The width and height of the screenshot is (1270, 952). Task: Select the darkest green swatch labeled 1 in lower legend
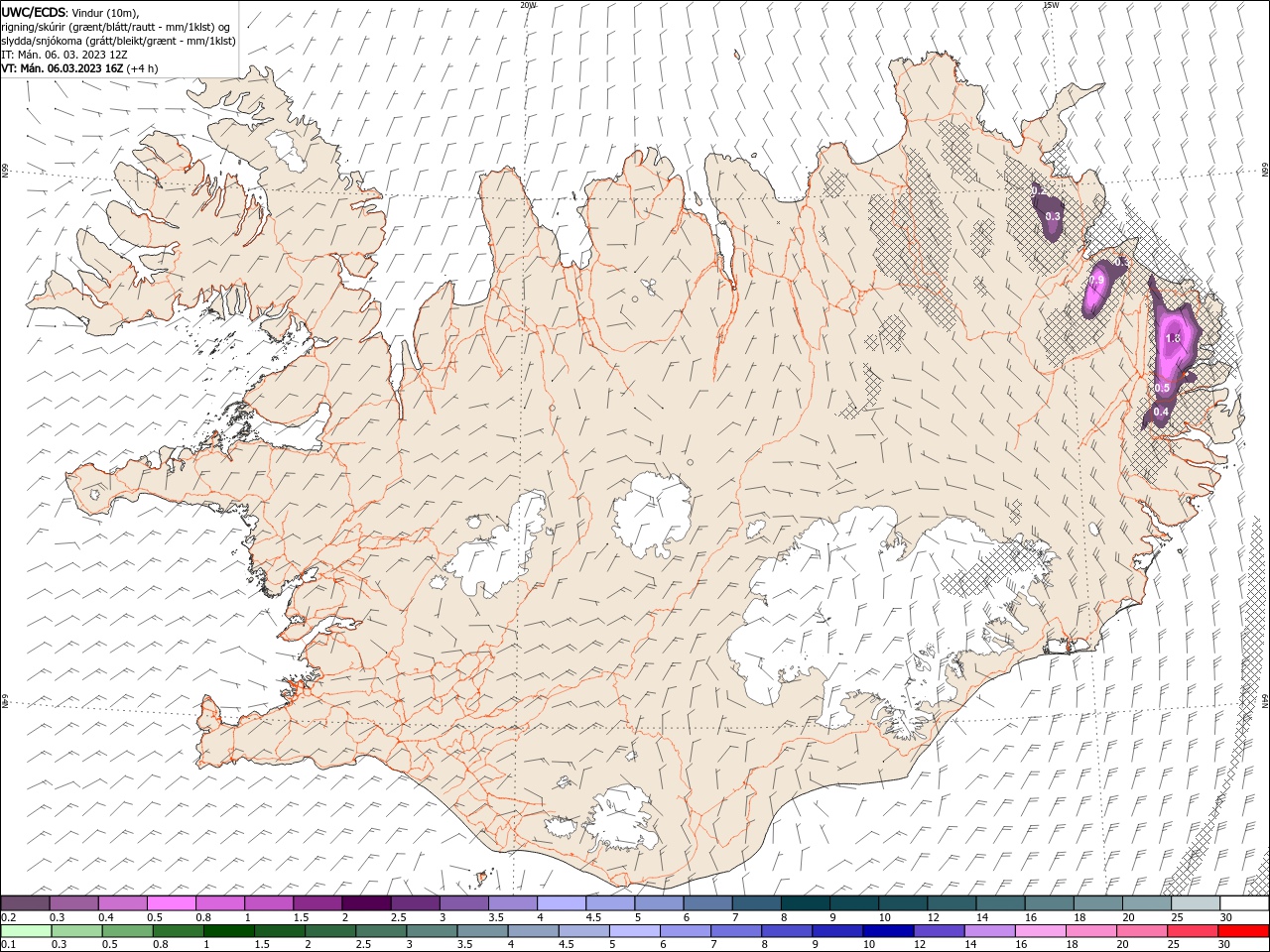[x=228, y=930]
